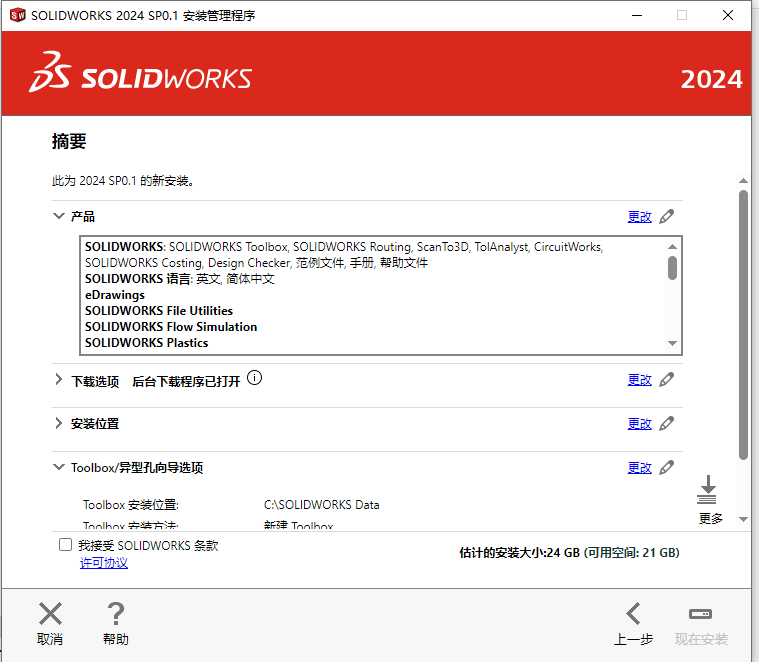Click the main summary scroll-up arrow
The image size is (759, 662).
(744, 181)
